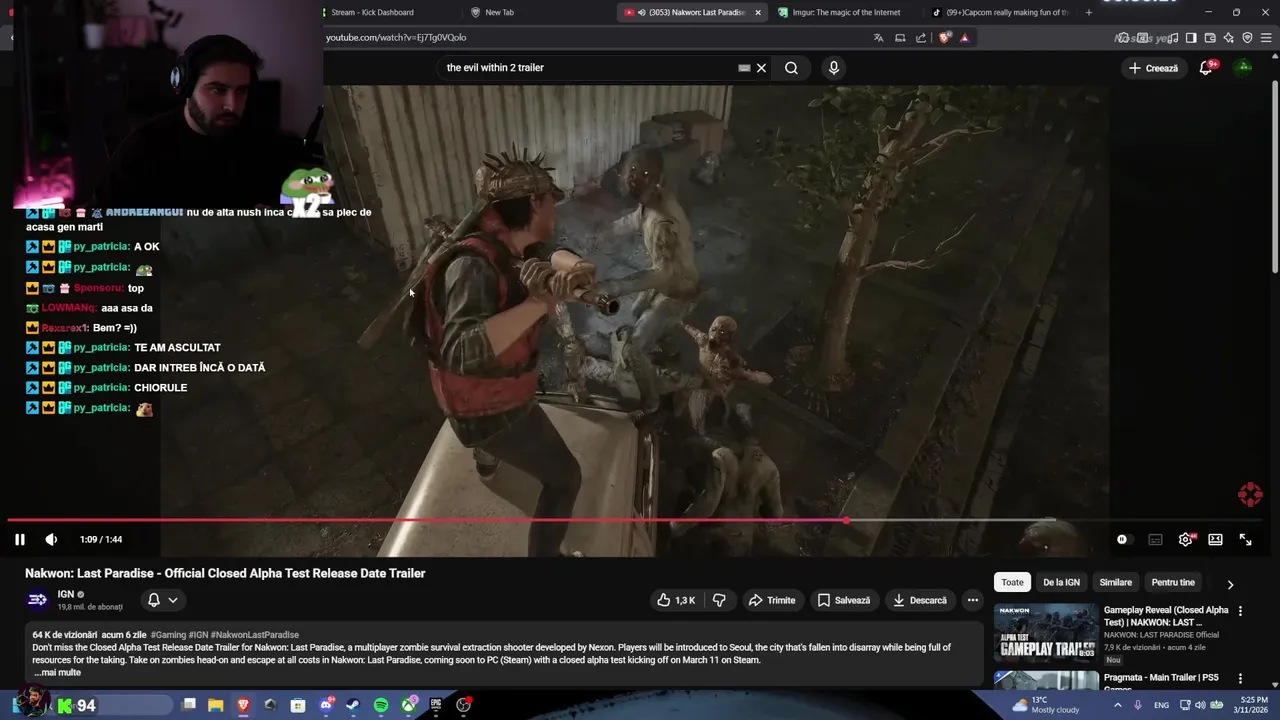Open the YouTube account avatar menu
The width and height of the screenshot is (1280, 720).
click(1244, 68)
